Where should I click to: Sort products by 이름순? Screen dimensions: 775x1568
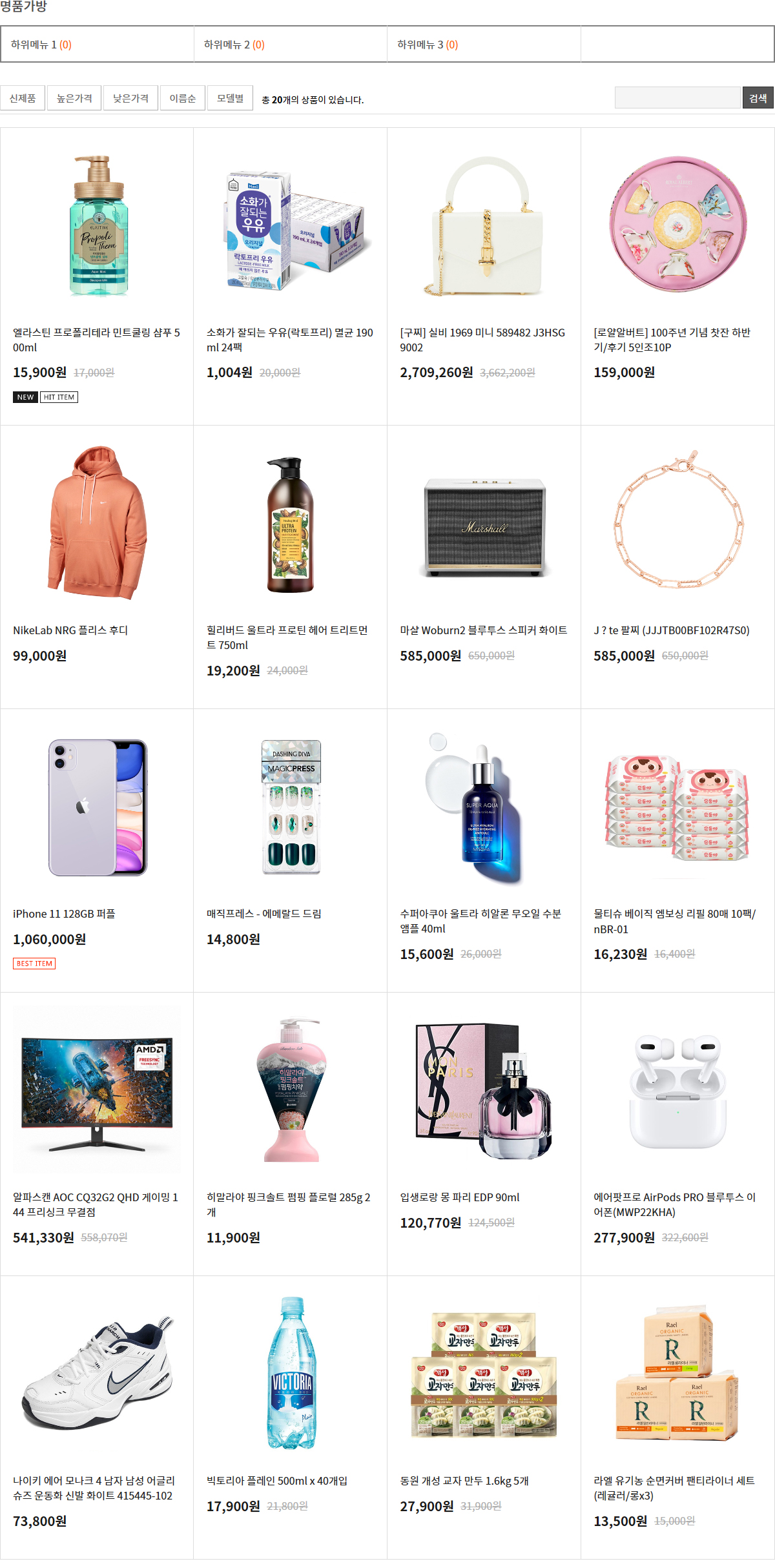coord(182,98)
